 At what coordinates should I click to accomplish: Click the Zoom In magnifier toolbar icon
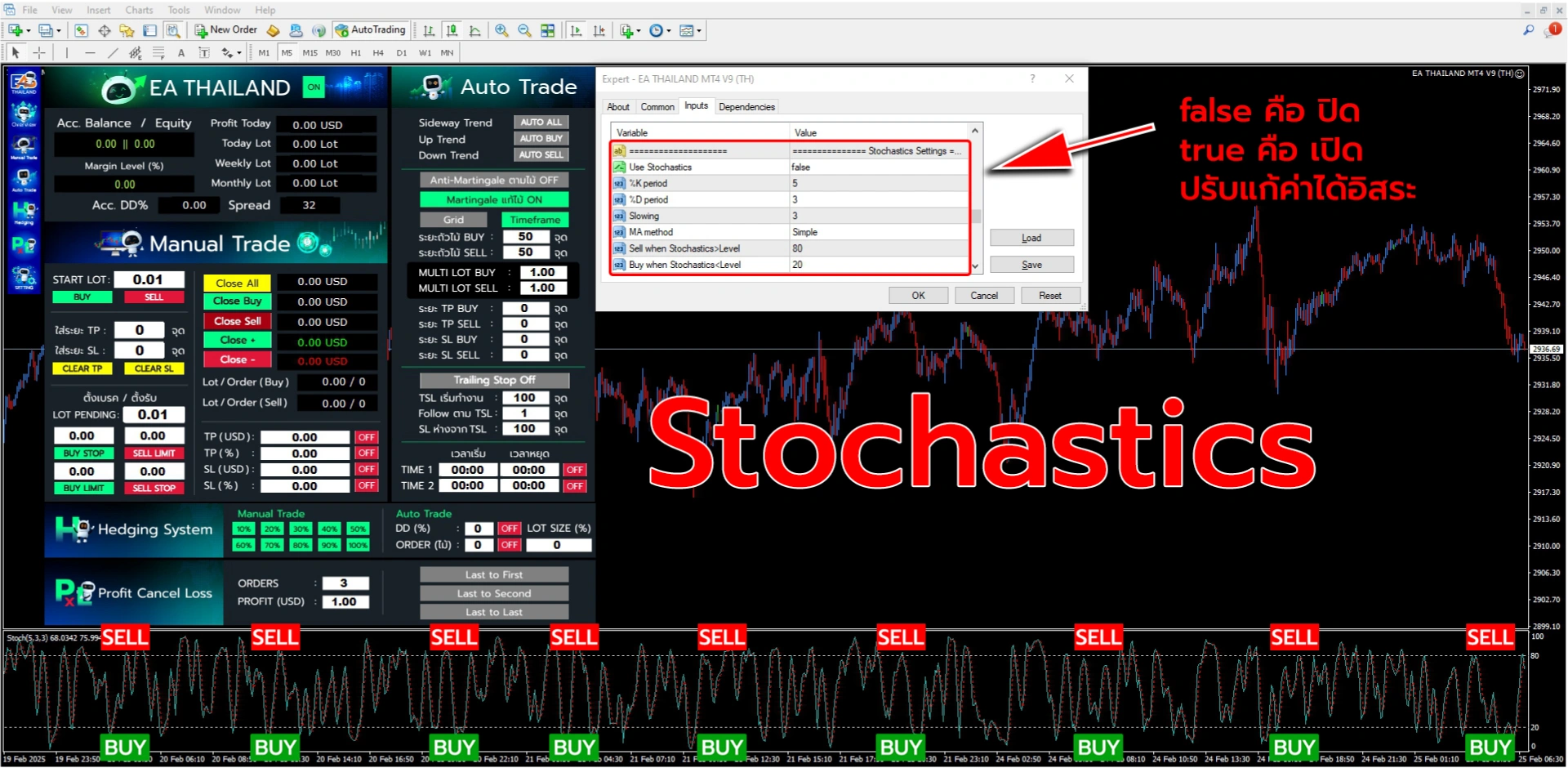click(501, 30)
